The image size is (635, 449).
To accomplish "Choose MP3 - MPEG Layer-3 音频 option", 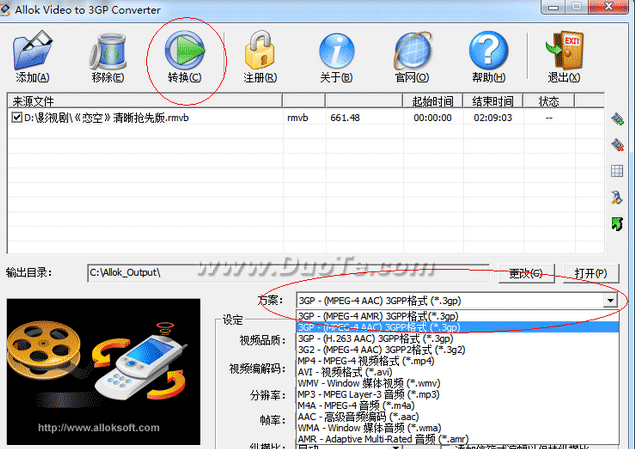I will tap(458, 394).
